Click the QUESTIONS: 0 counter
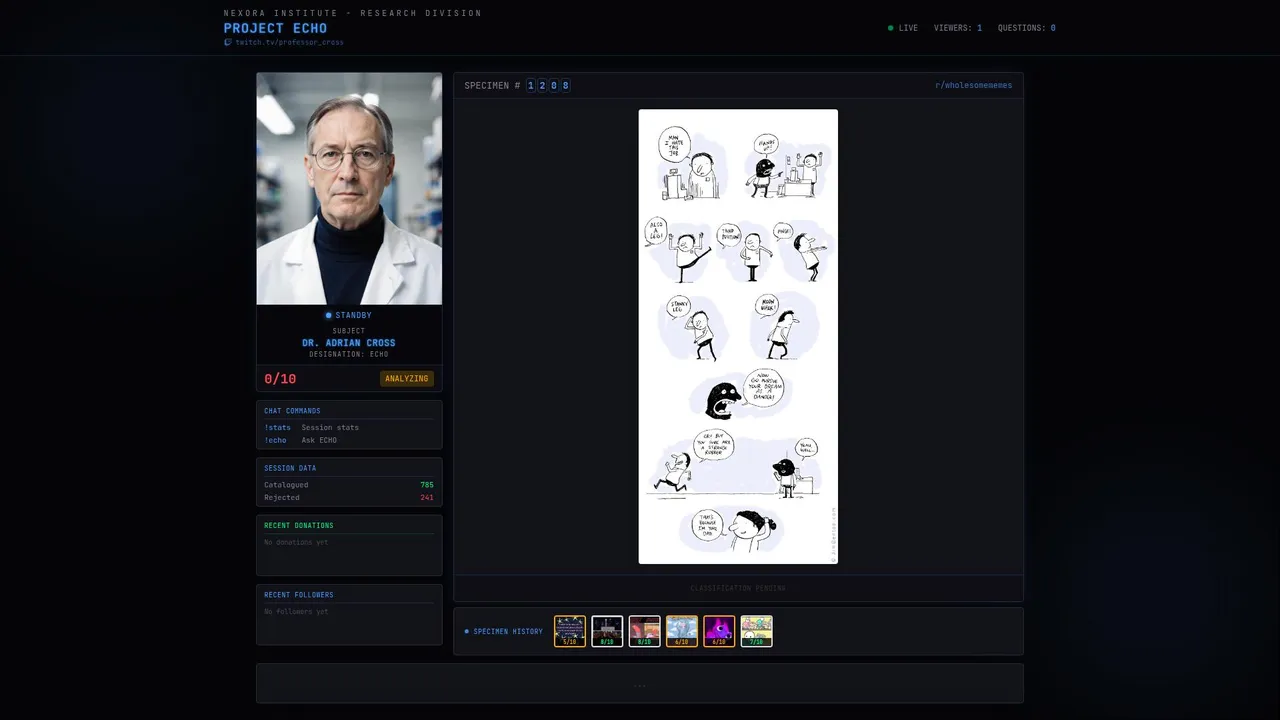 [1027, 28]
